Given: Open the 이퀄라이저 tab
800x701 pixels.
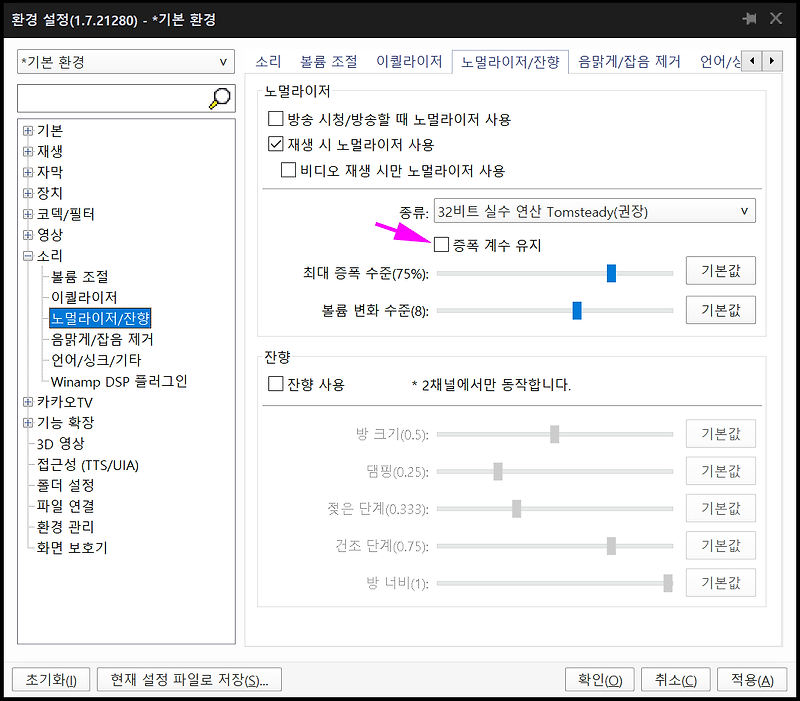Looking at the screenshot, I should pyautogui.click(x=409, y=62).
